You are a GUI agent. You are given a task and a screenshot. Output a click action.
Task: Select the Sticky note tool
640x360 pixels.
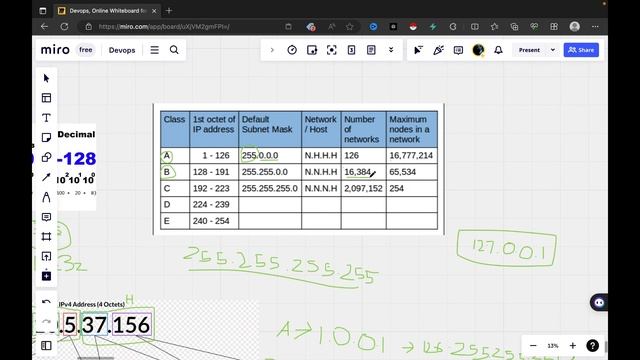46,138
